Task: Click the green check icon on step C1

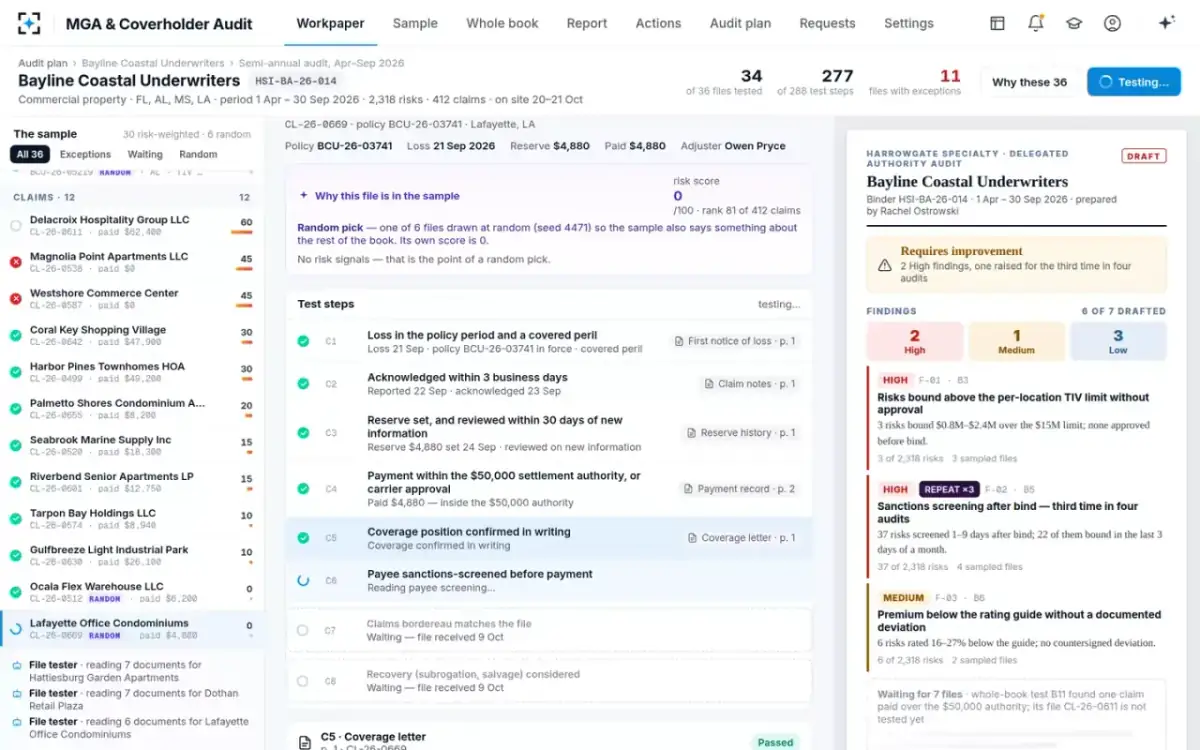Action: (303, 341)
